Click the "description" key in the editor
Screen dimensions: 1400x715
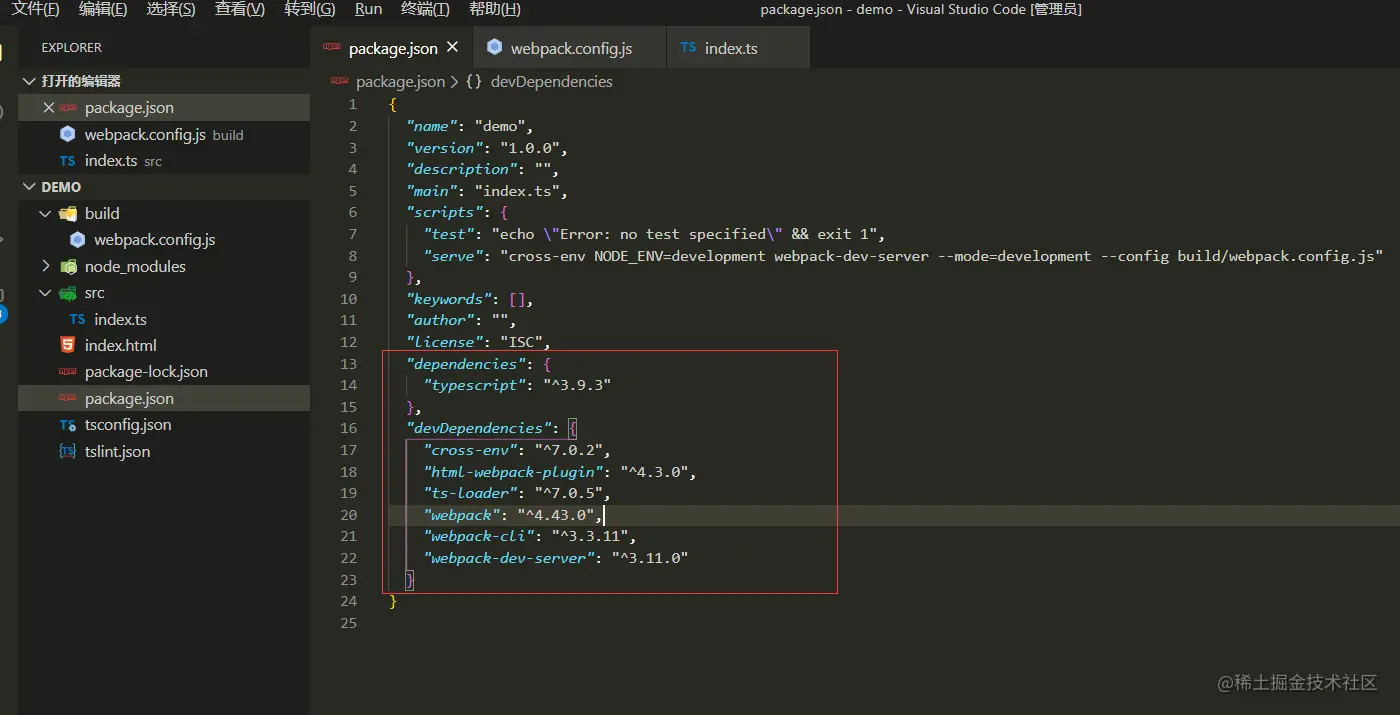pyautogui.click(x=462, y=169)
